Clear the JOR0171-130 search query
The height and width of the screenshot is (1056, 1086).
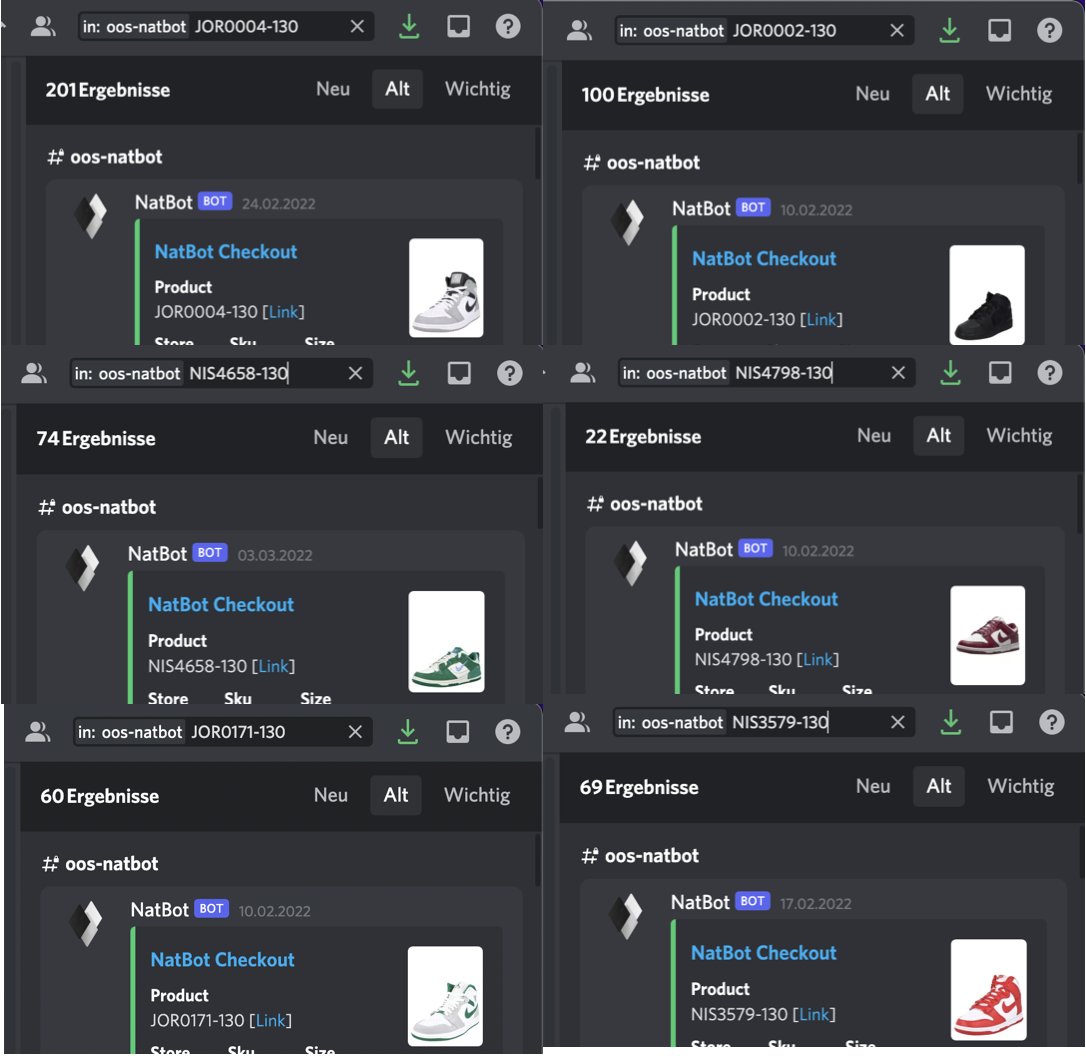(x=355, y=732)
